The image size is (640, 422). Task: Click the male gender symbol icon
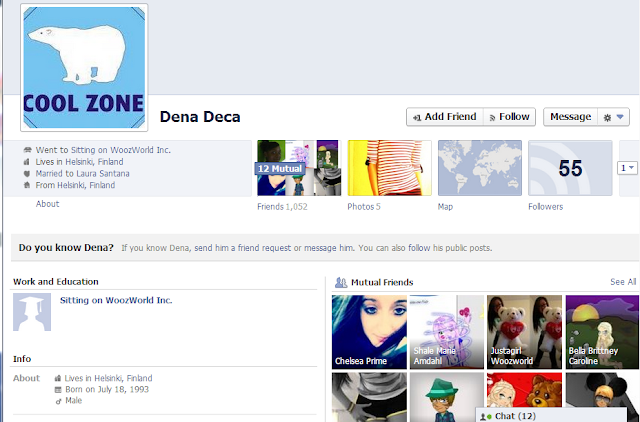(x=58, y=401)
